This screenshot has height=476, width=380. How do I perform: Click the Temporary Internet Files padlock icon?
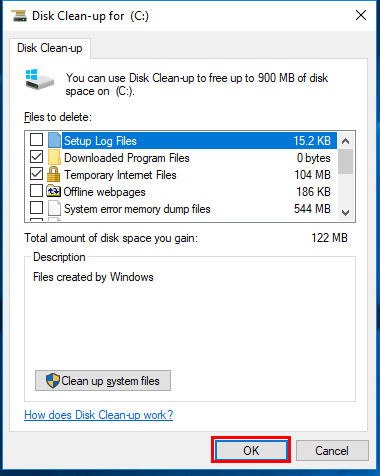pos(54,174)
